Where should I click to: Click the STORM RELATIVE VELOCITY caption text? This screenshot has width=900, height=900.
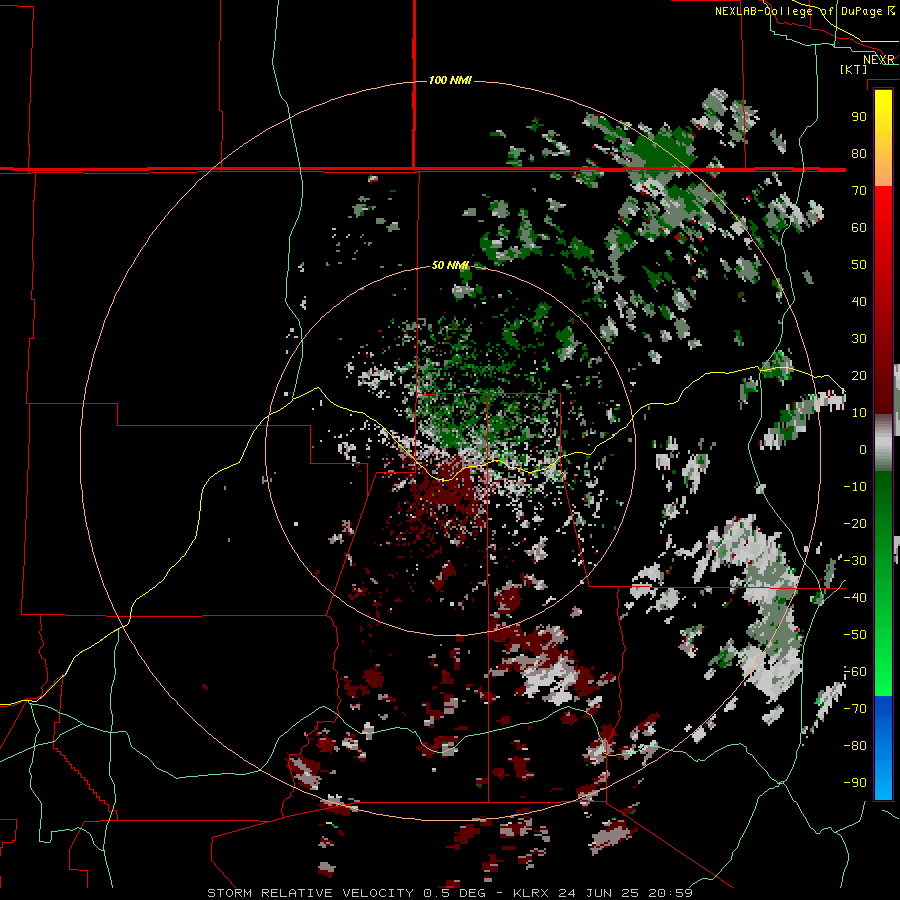click(x=310, y=893)
